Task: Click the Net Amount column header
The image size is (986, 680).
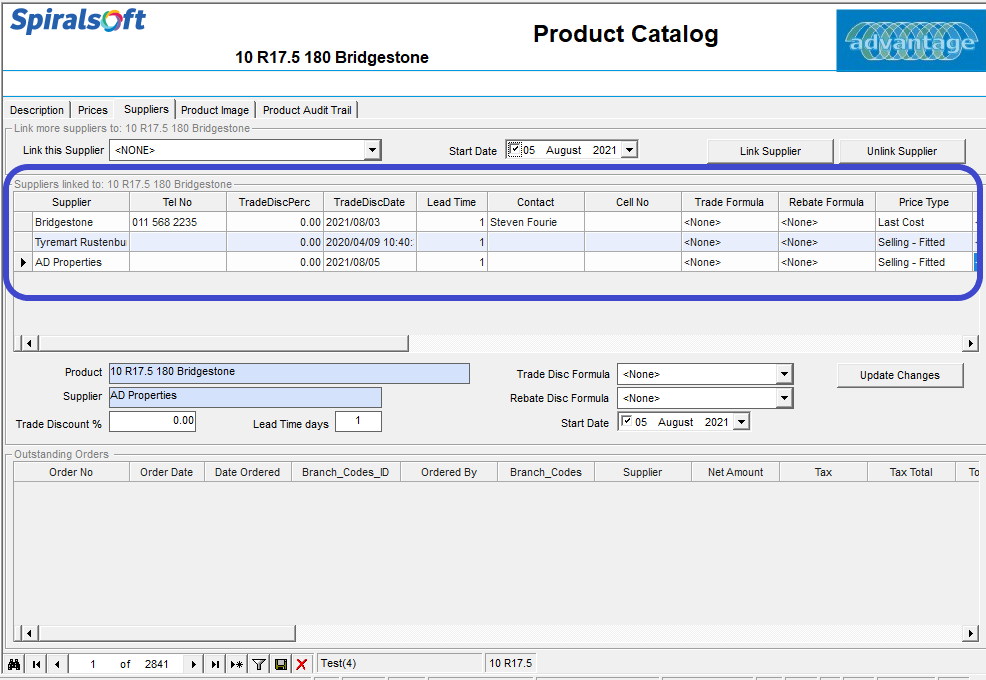Action: pos(735,472)
